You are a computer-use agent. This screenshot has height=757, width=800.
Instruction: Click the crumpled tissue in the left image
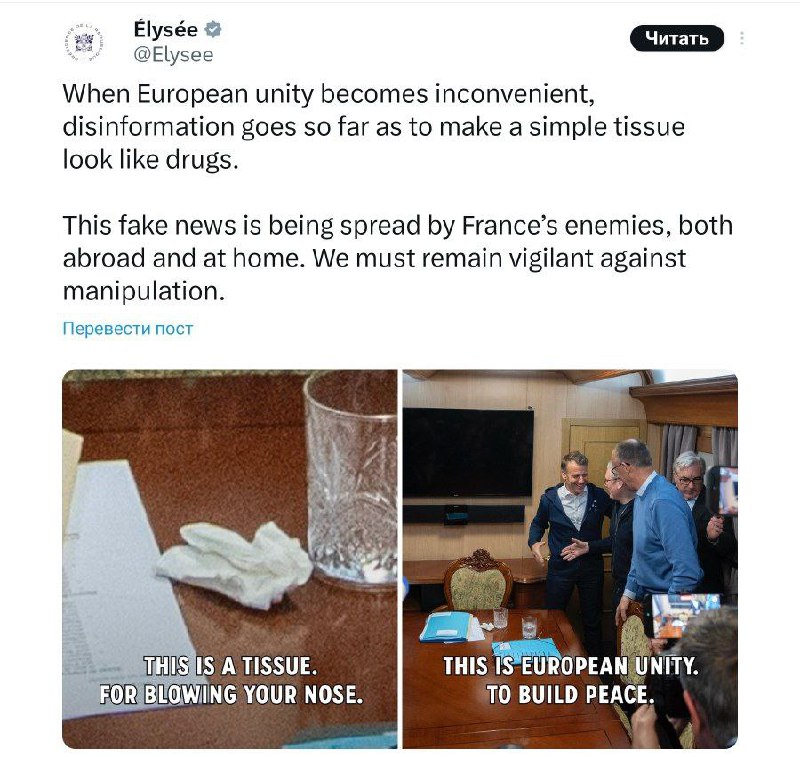point(235,564)
